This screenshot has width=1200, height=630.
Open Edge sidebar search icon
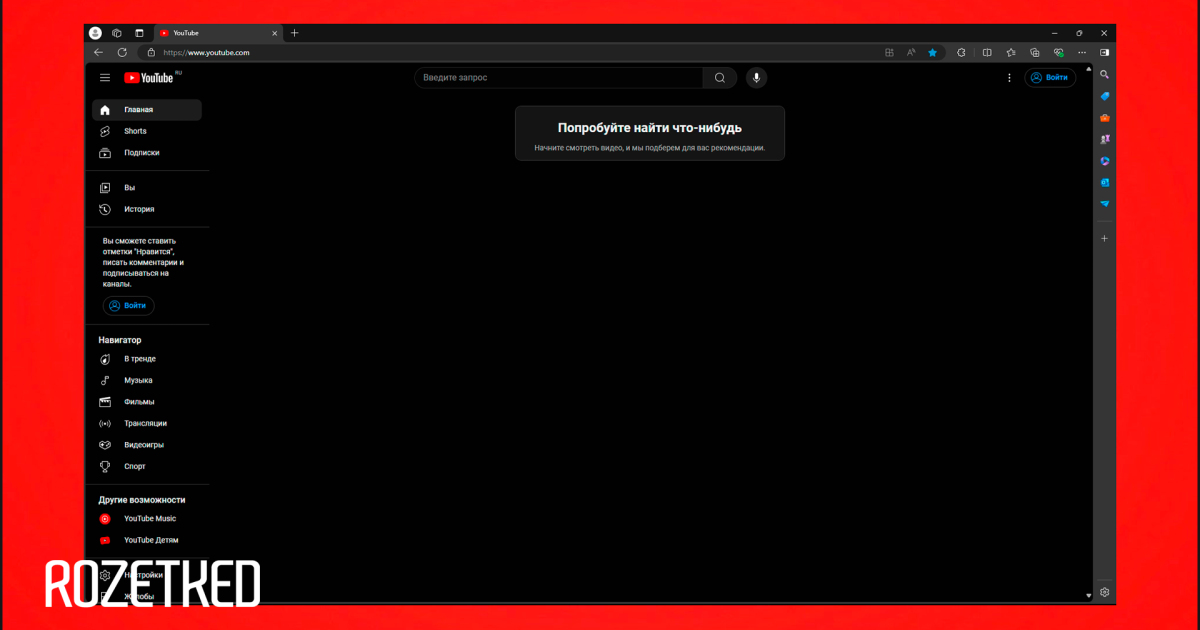(1105, 75)
